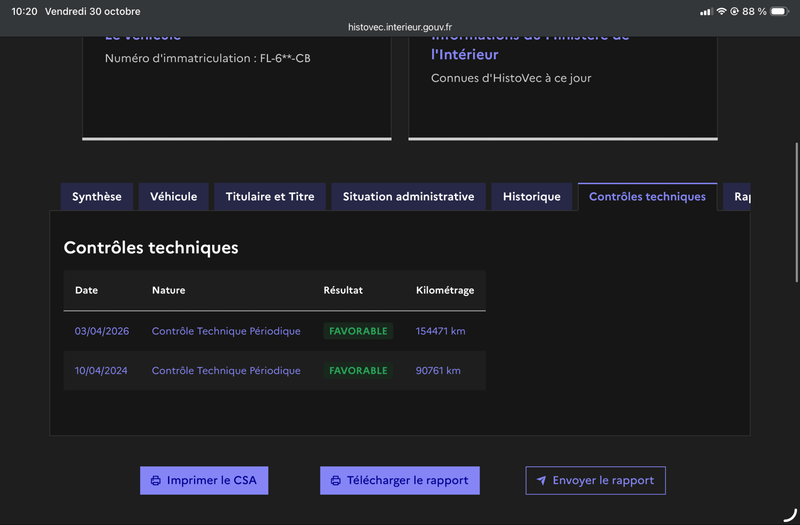Click the Envoyer le rapport button

(595, 481)
